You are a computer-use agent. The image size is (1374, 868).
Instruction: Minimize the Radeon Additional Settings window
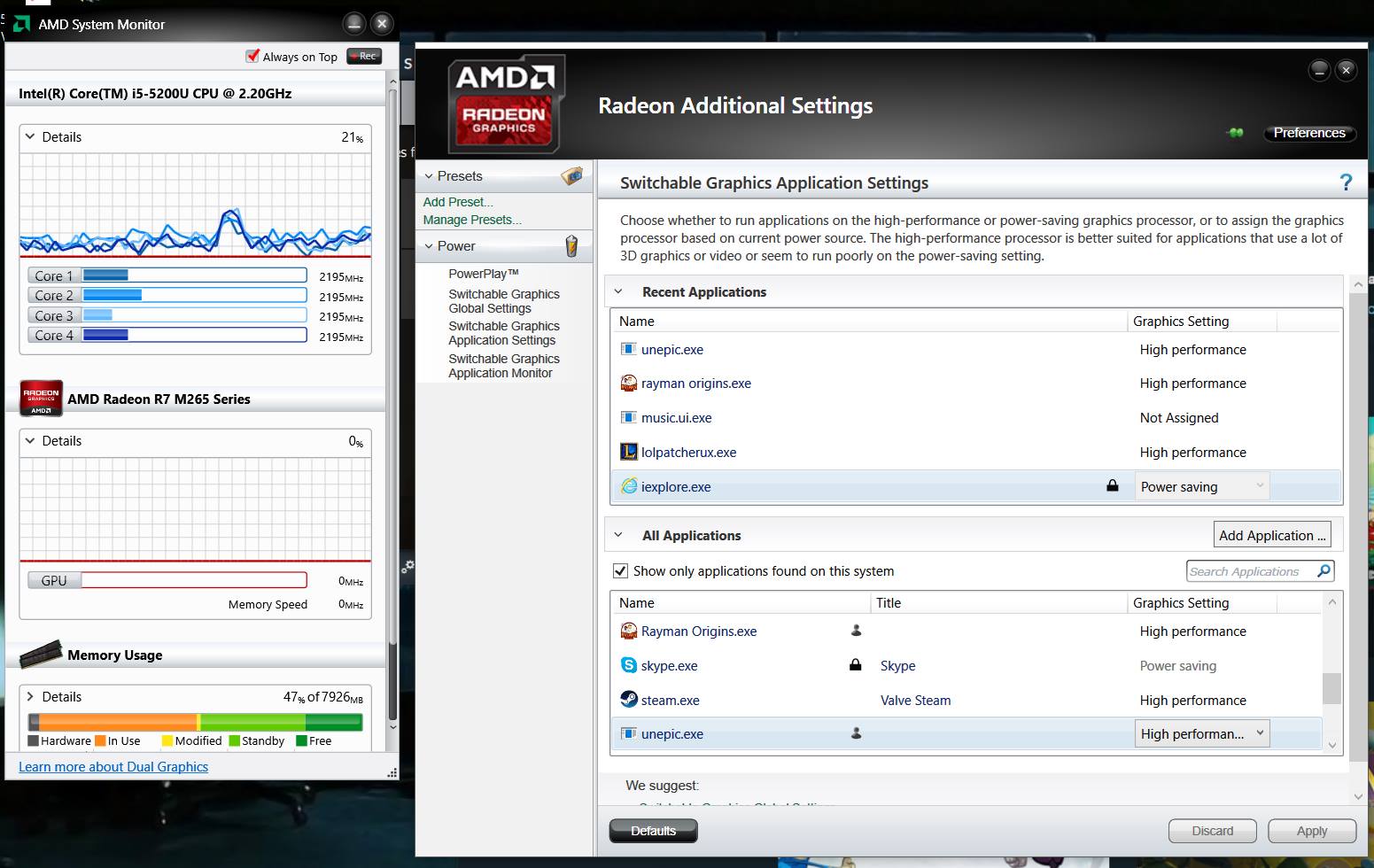[x=1319, y=70]
